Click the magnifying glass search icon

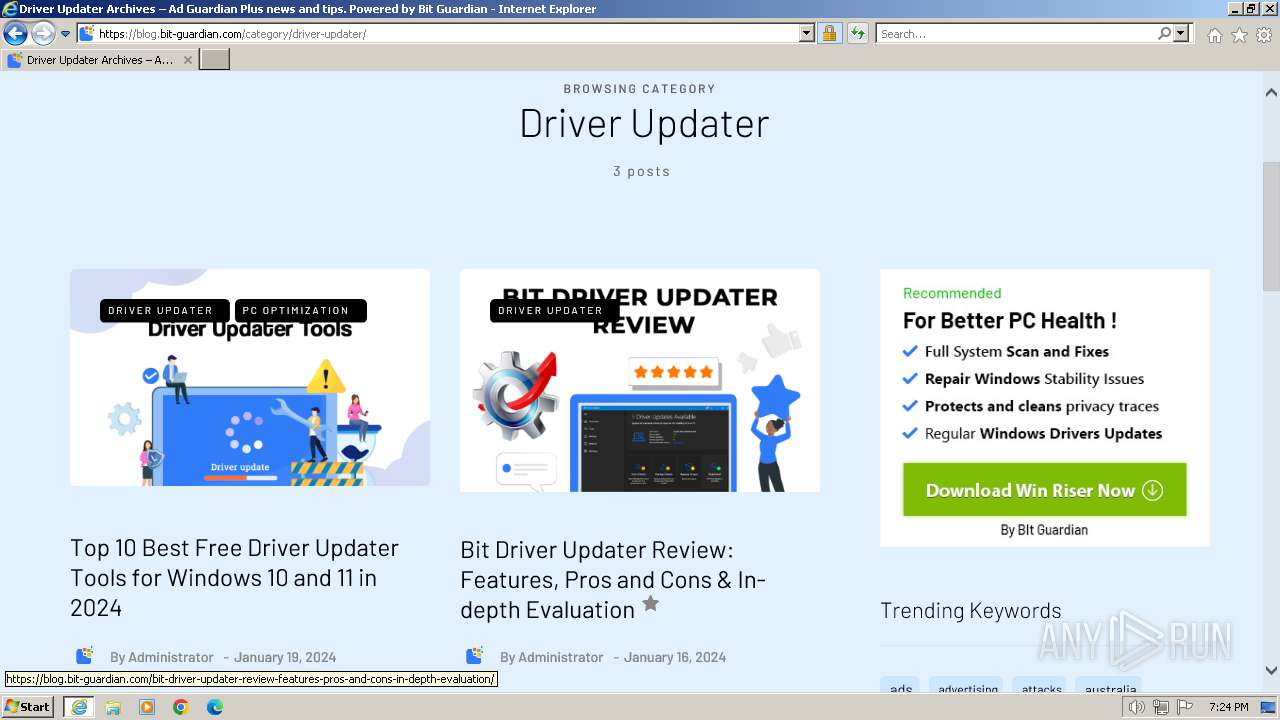1164,34
